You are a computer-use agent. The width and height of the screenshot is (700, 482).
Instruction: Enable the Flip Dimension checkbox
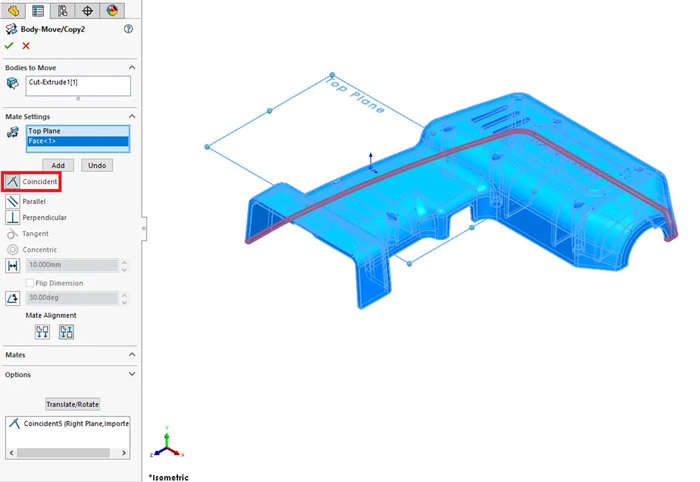(30, 283)
